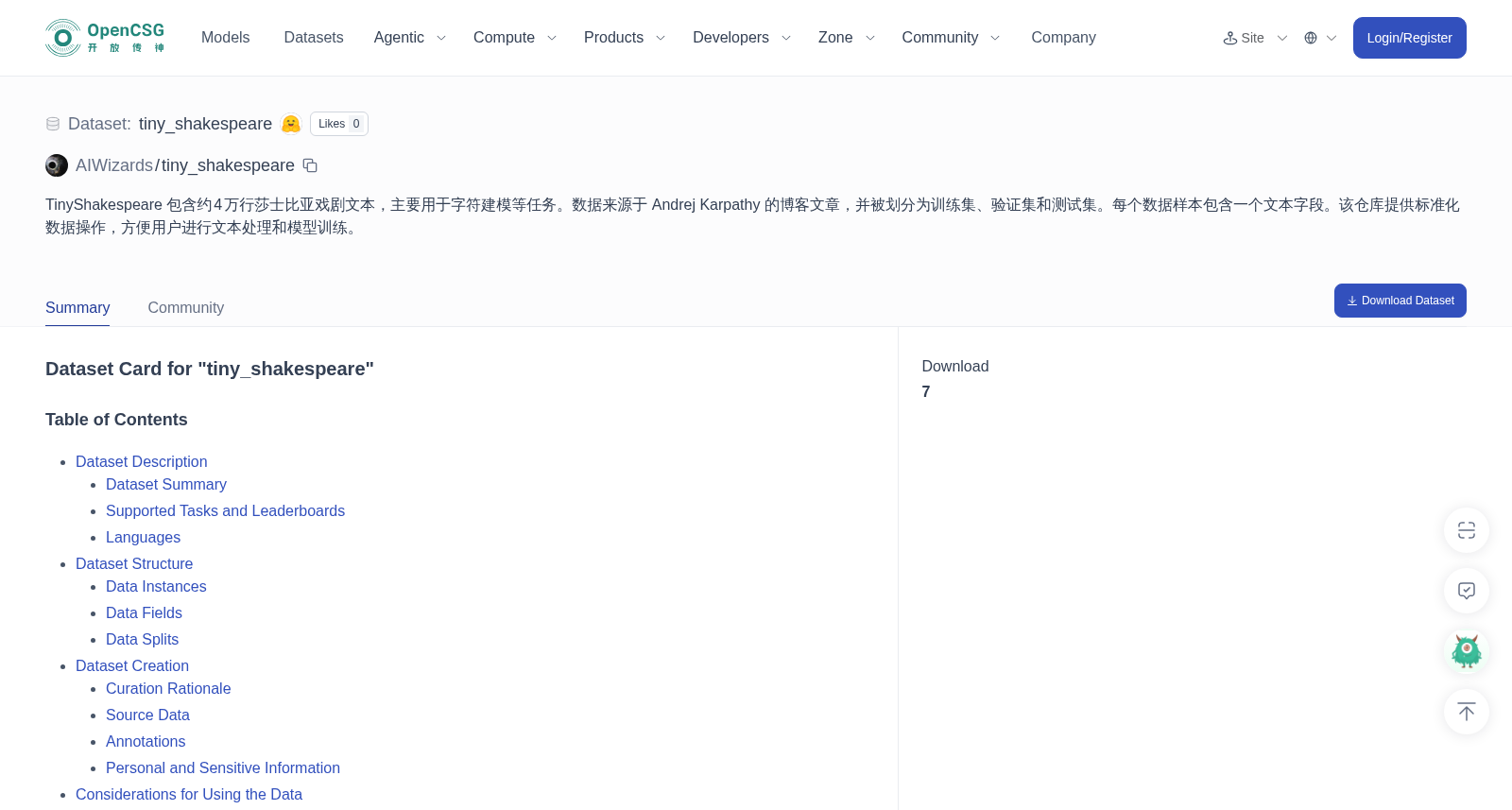Click the OpenCSG logo

[x=105, y=38]
